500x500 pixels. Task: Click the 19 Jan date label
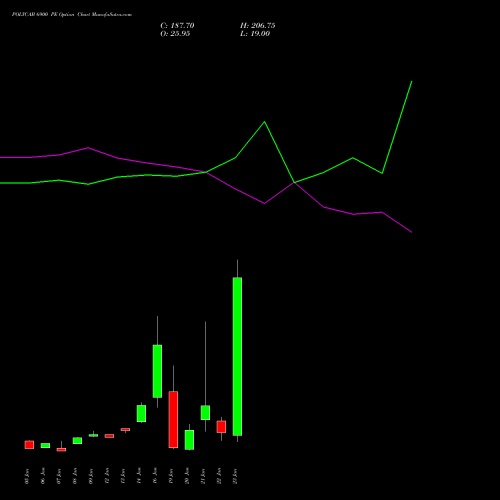[x=171, y=476]
